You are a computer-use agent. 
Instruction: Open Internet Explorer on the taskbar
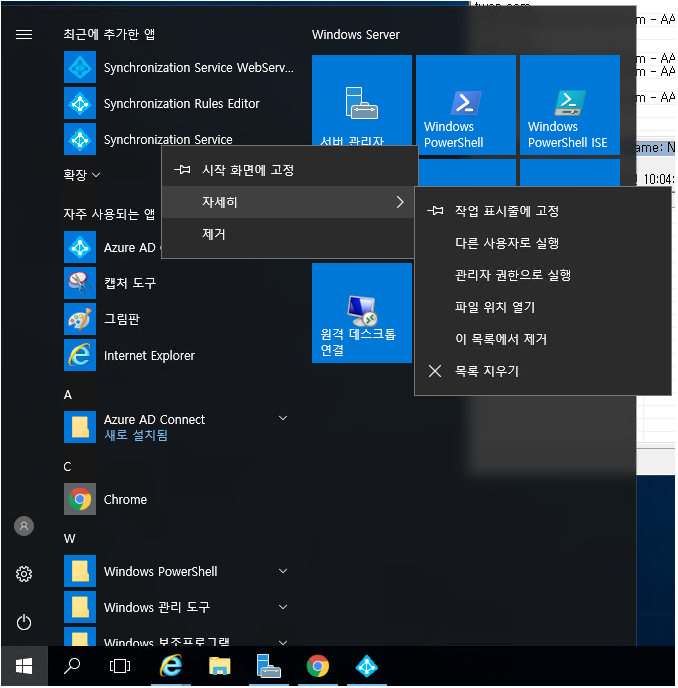pos(171,666)
